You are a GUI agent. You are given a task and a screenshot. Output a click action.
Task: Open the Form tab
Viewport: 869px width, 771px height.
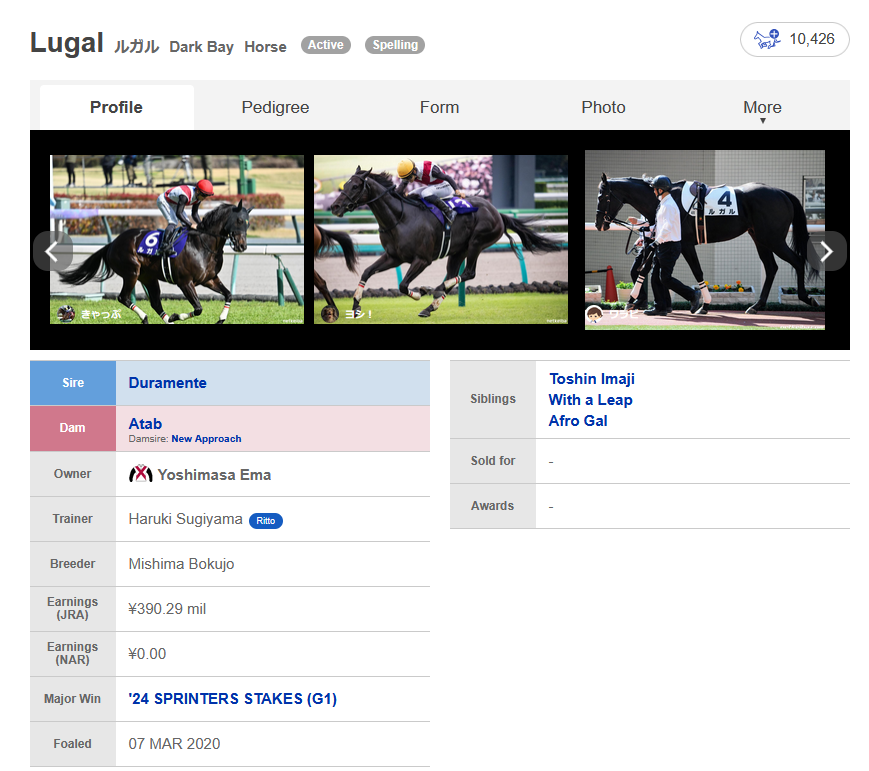pos(439,107)
